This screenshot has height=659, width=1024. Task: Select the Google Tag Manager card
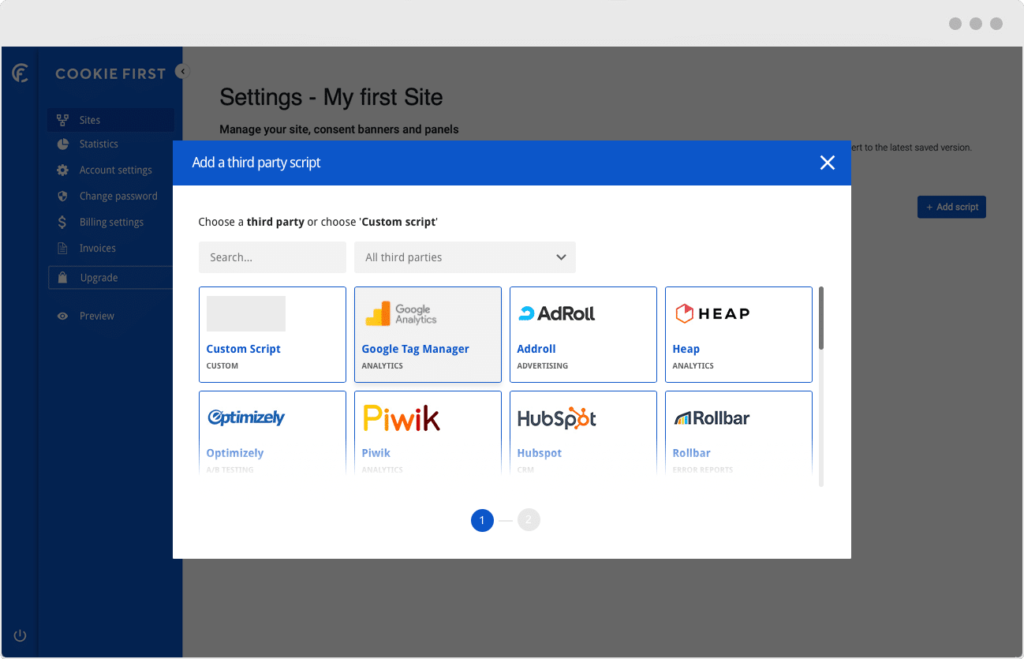tap(427, 334)
